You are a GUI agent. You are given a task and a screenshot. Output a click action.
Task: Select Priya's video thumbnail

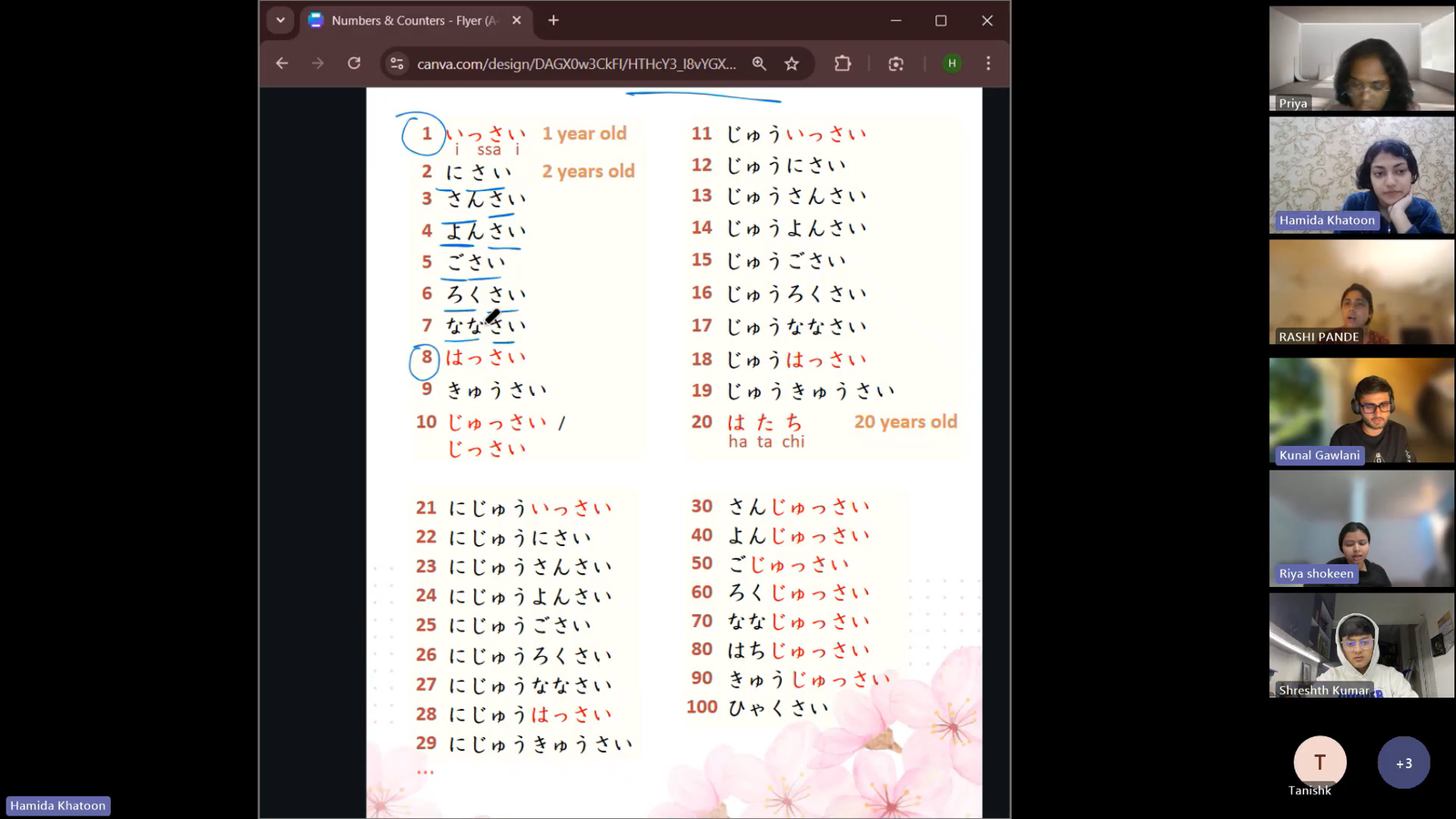tap(1361, 59)
